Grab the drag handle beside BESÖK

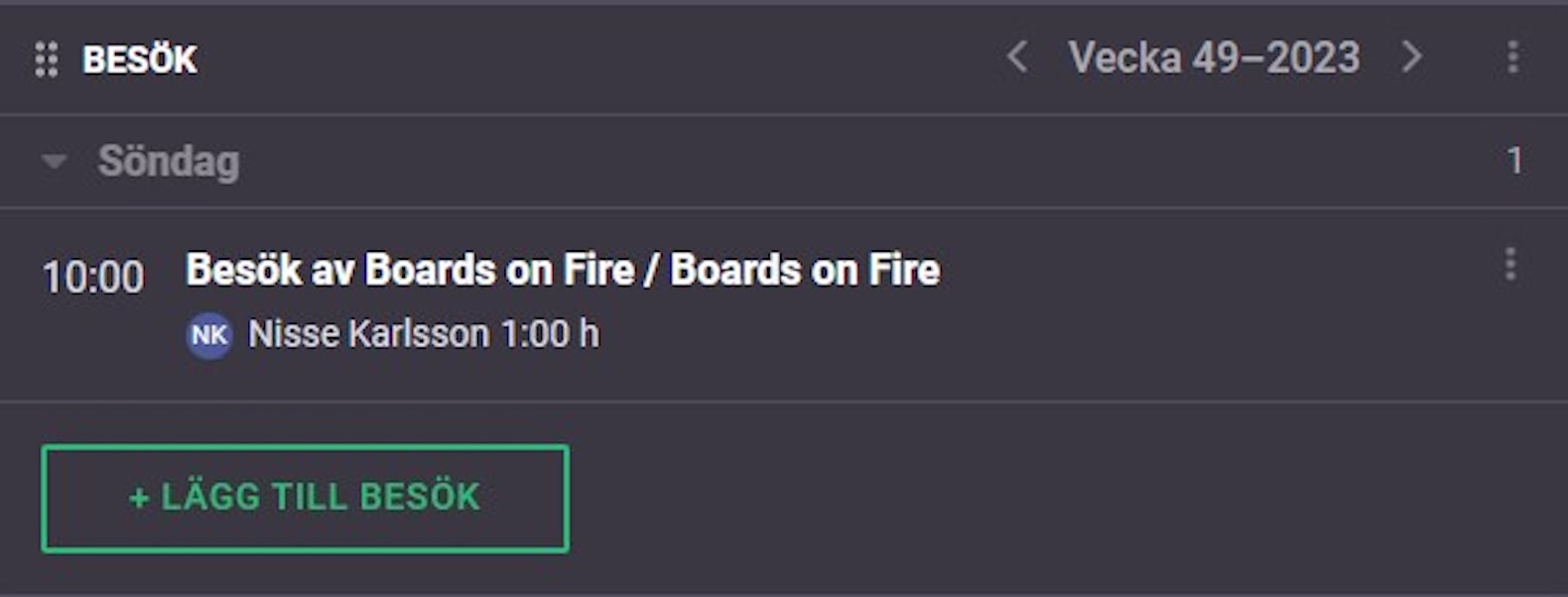(x=46, y=60)
